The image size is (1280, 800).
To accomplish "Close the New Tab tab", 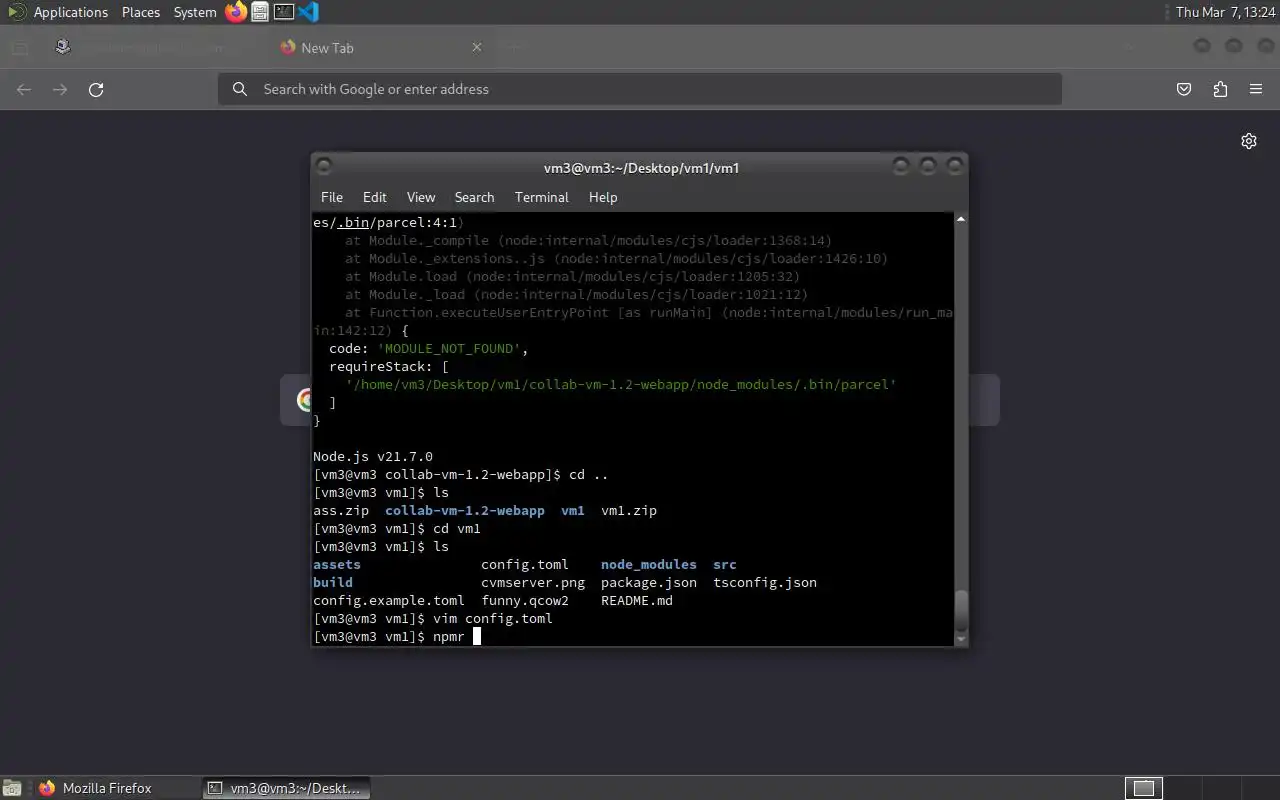I will click(x=477, y=47).
